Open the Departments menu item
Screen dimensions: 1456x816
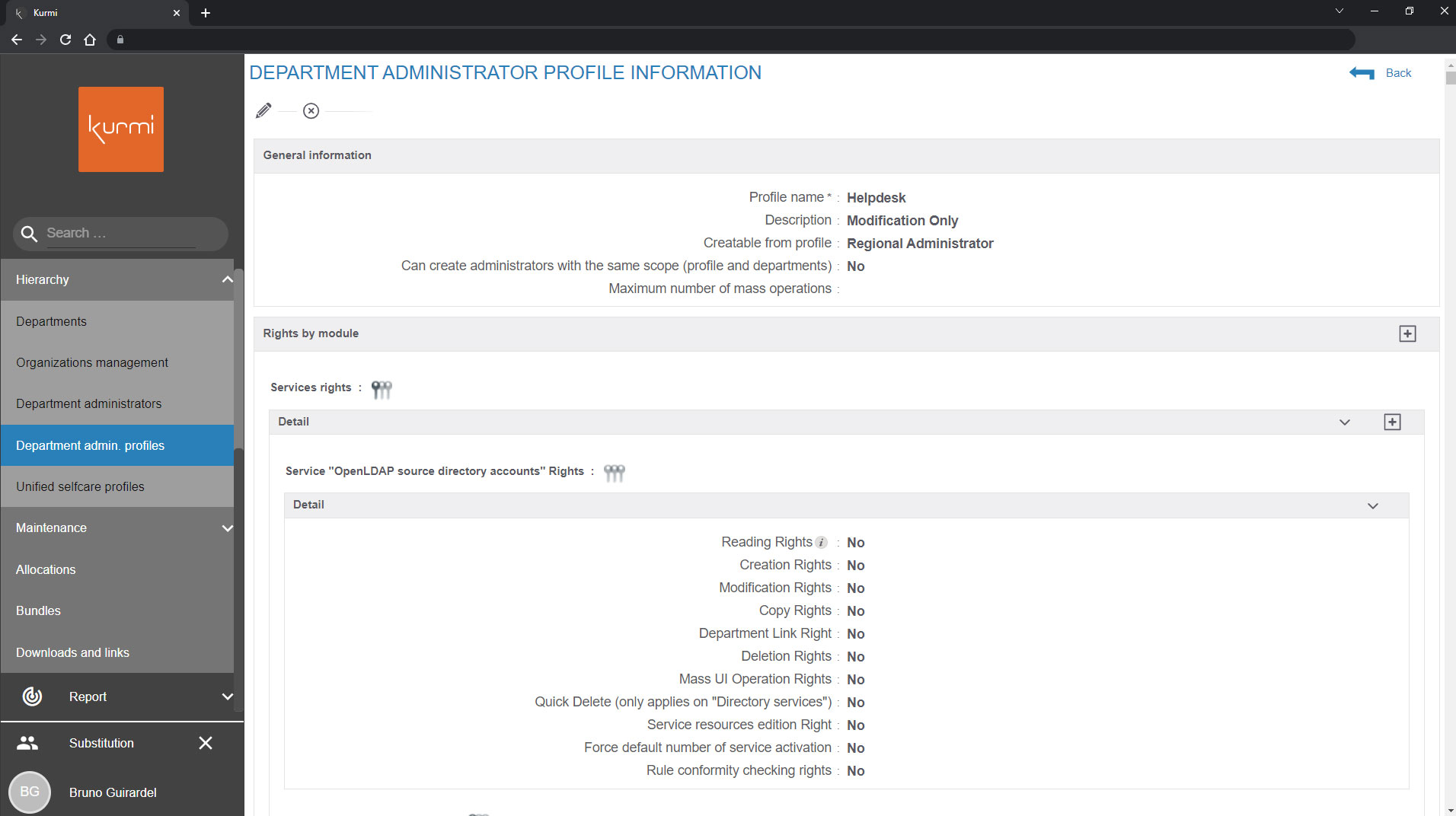(x=117, y=322)
